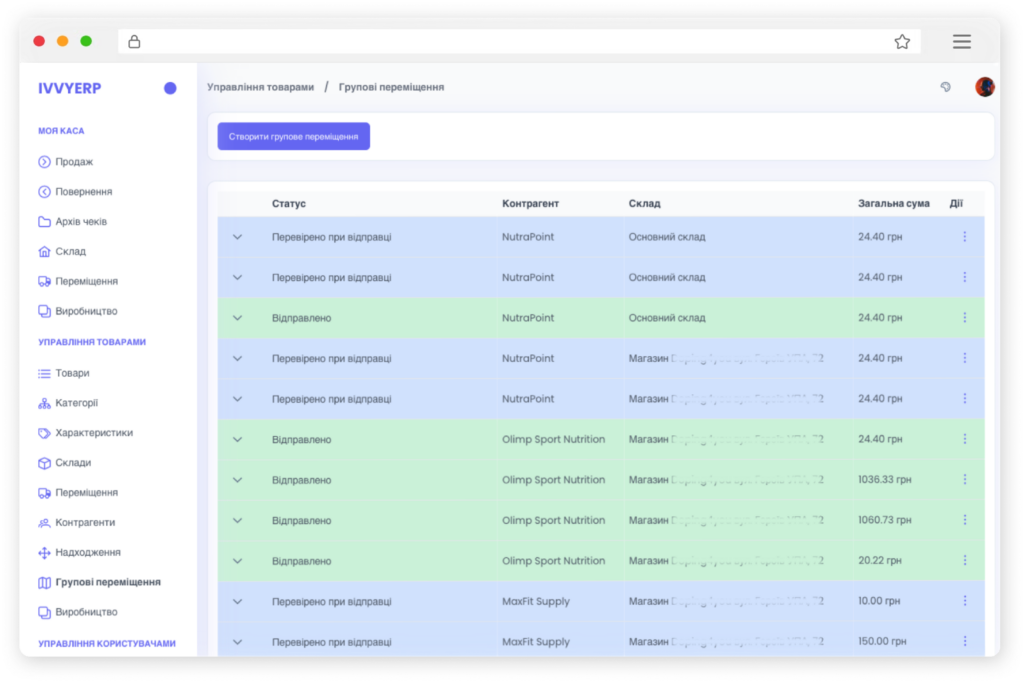This screenshot has width=1024, height=682.
Task: Open the Контрагенти people icon
Action: [44, 523]
